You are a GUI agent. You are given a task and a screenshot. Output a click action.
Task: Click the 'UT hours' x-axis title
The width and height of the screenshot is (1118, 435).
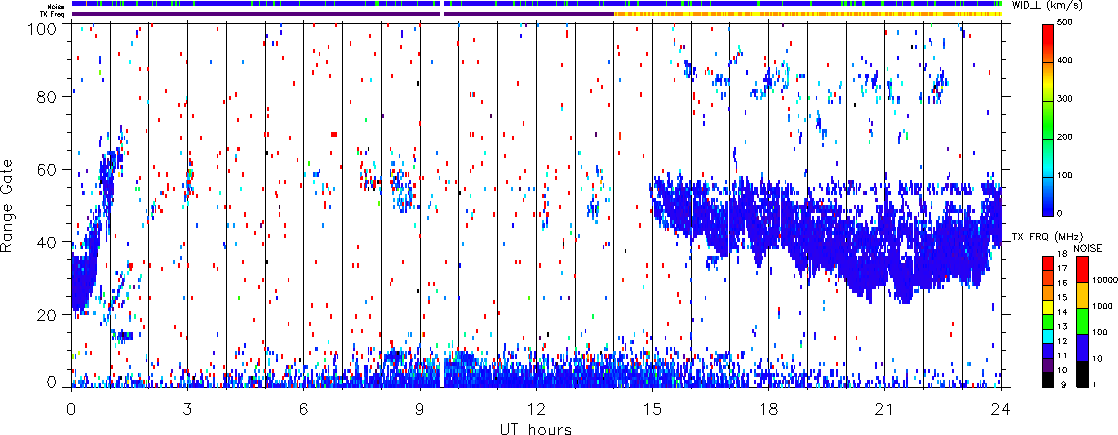(x=536, y=428)
